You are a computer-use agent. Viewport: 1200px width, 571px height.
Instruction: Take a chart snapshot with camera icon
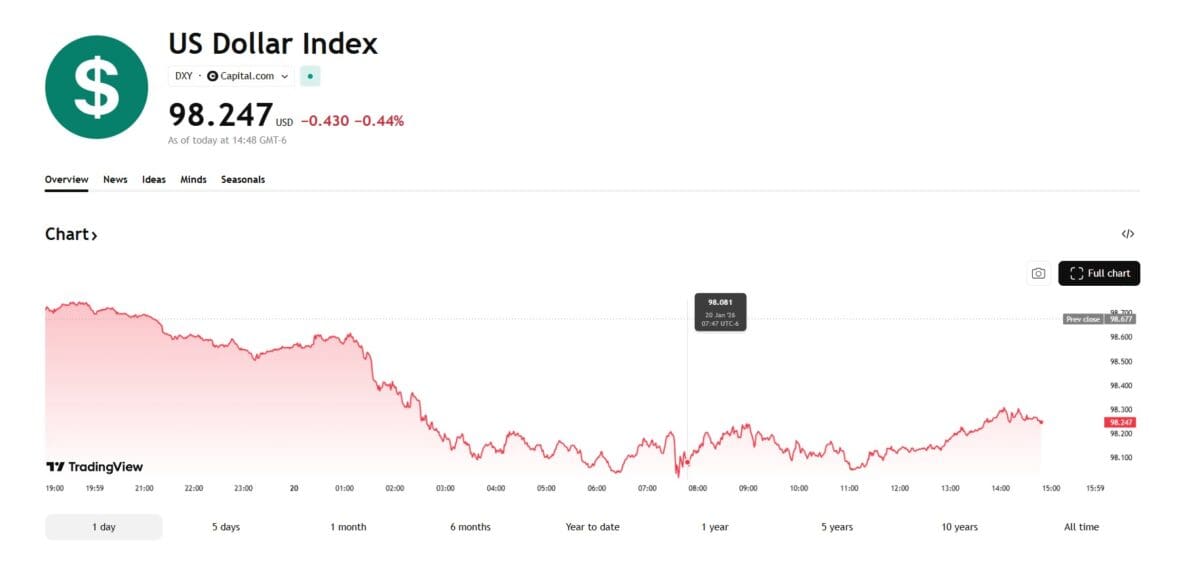(1038, 273)
